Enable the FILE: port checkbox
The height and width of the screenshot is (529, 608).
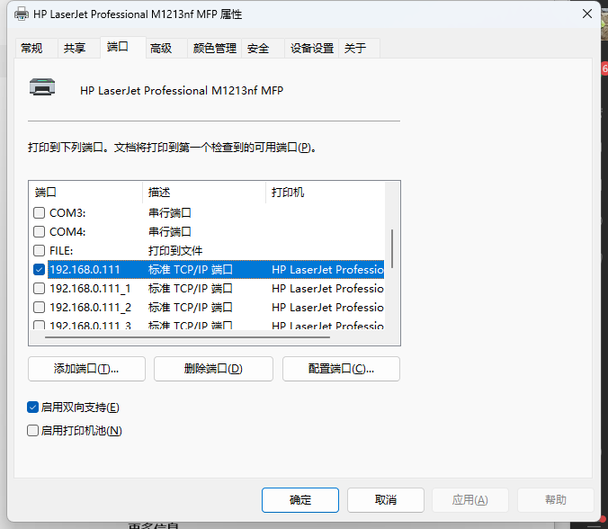[x=39, y=251]
